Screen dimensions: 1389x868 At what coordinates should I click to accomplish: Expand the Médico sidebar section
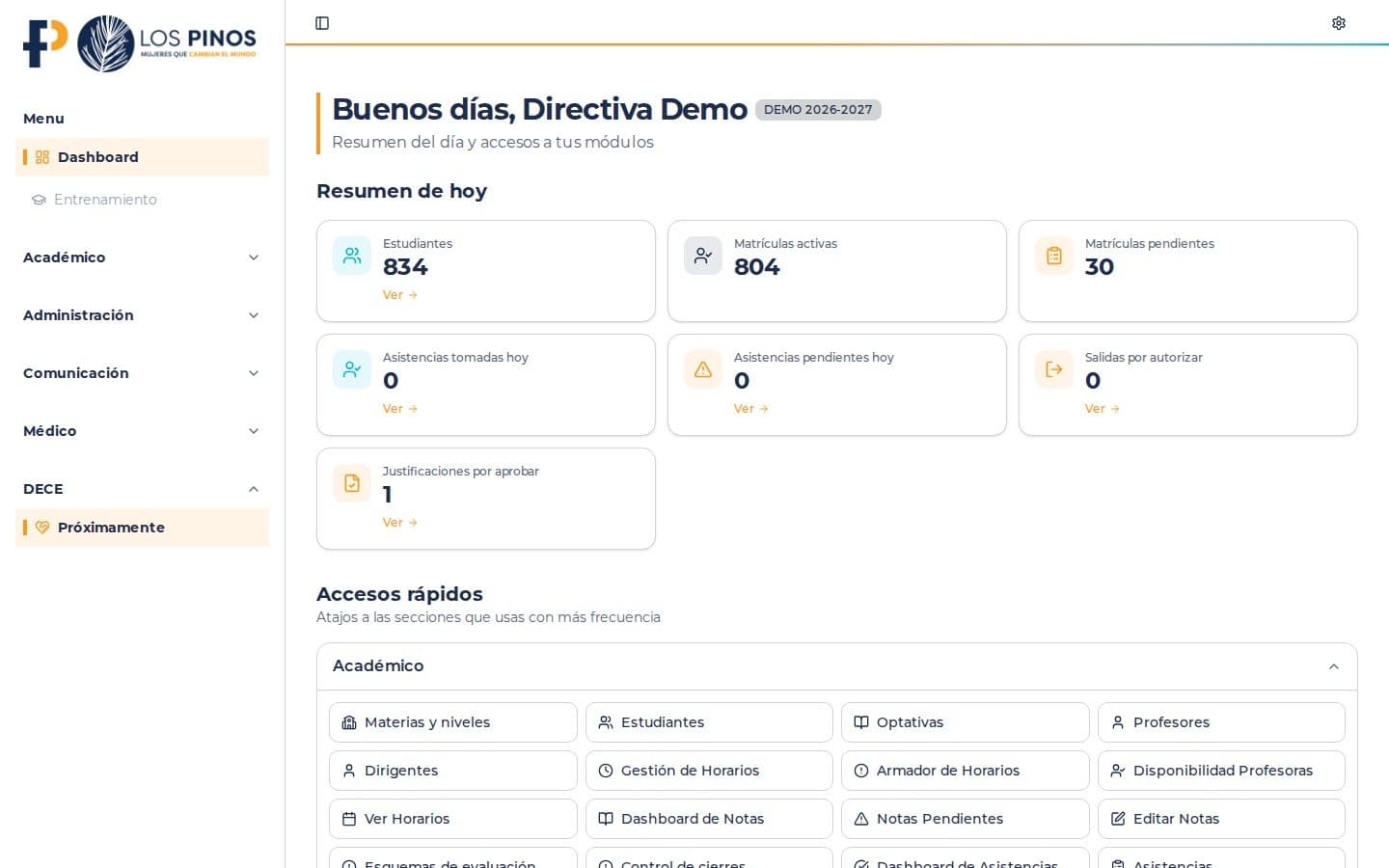tap(142, 431)
